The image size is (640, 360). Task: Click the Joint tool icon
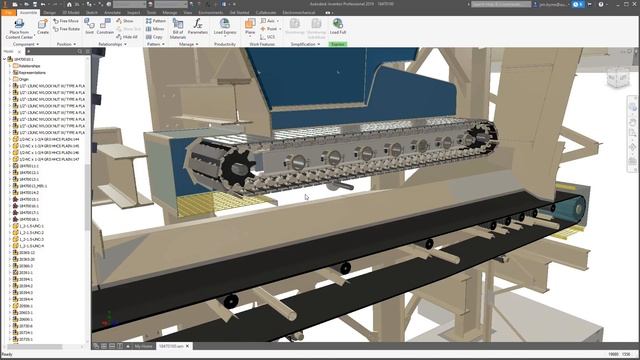coord(89,23)
